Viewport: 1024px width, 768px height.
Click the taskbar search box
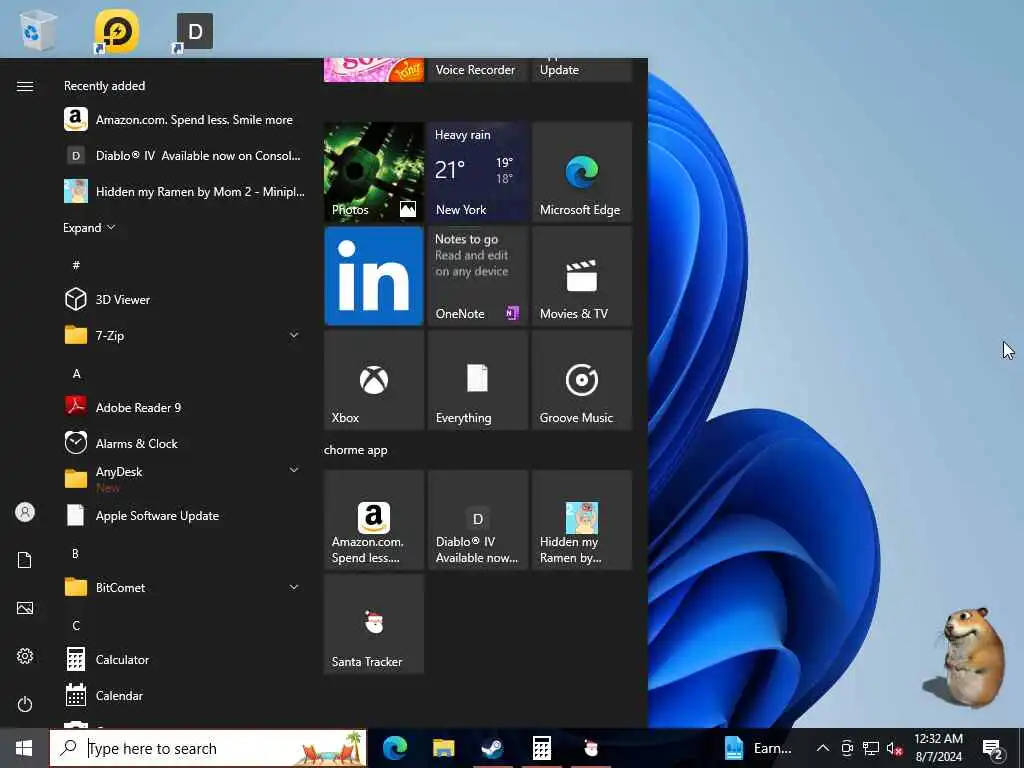[208, 748]
